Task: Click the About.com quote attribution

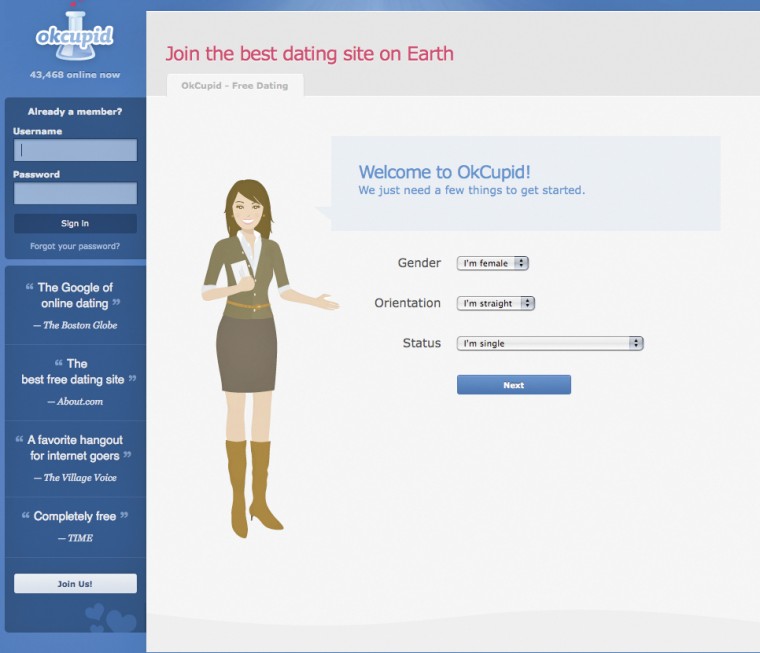Action: pos(76,401)
